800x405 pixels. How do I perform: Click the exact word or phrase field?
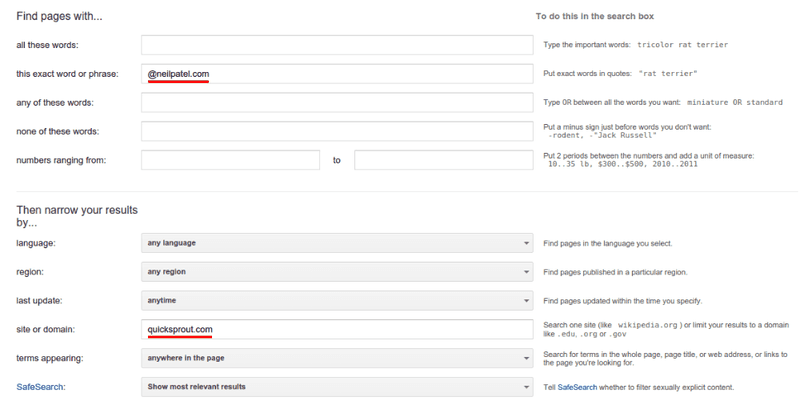(x=337, y=74)
